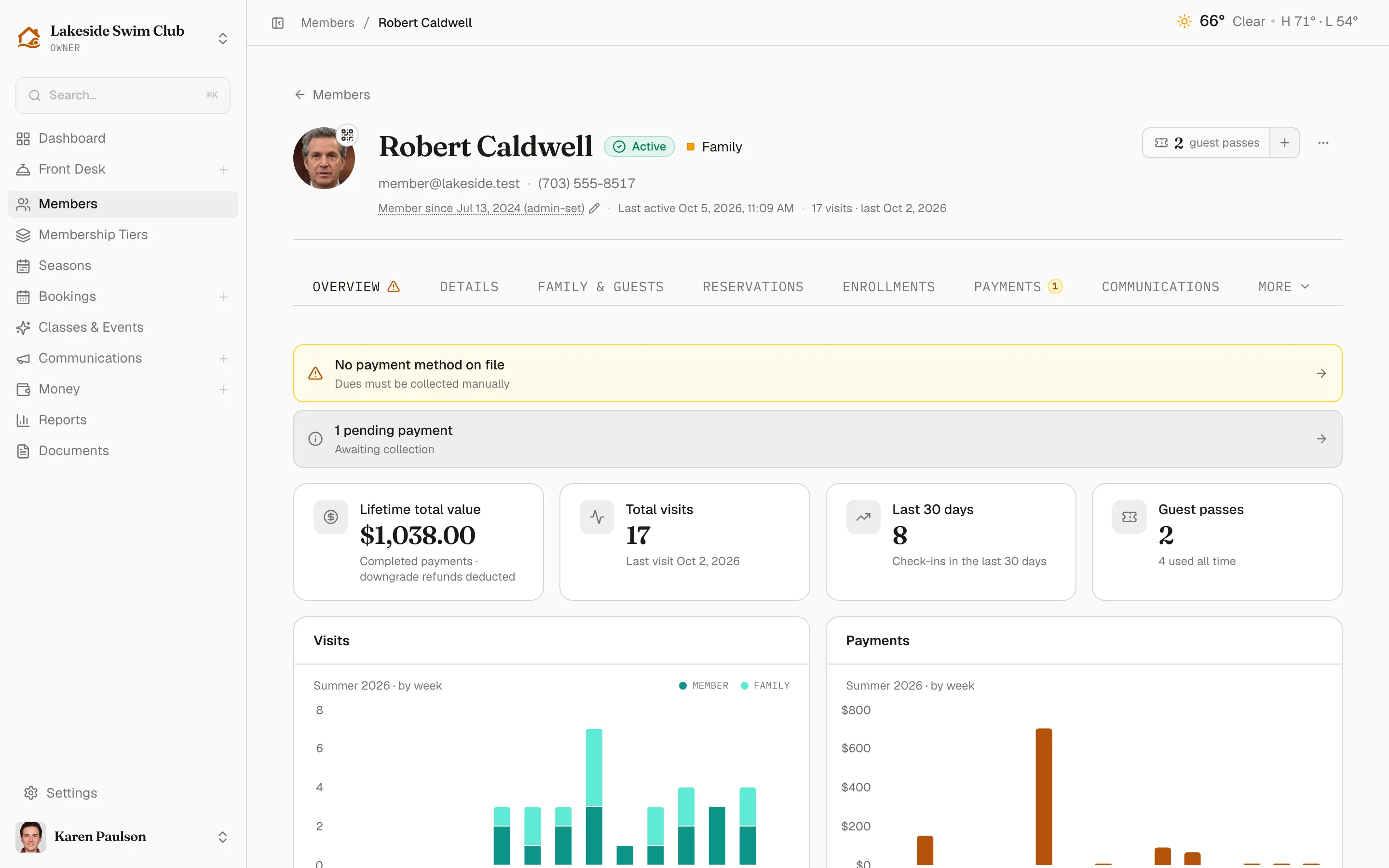1389x868 pixels.
Task: Expand the Karen Paulson user menu
Action: [x=223, y=837]
